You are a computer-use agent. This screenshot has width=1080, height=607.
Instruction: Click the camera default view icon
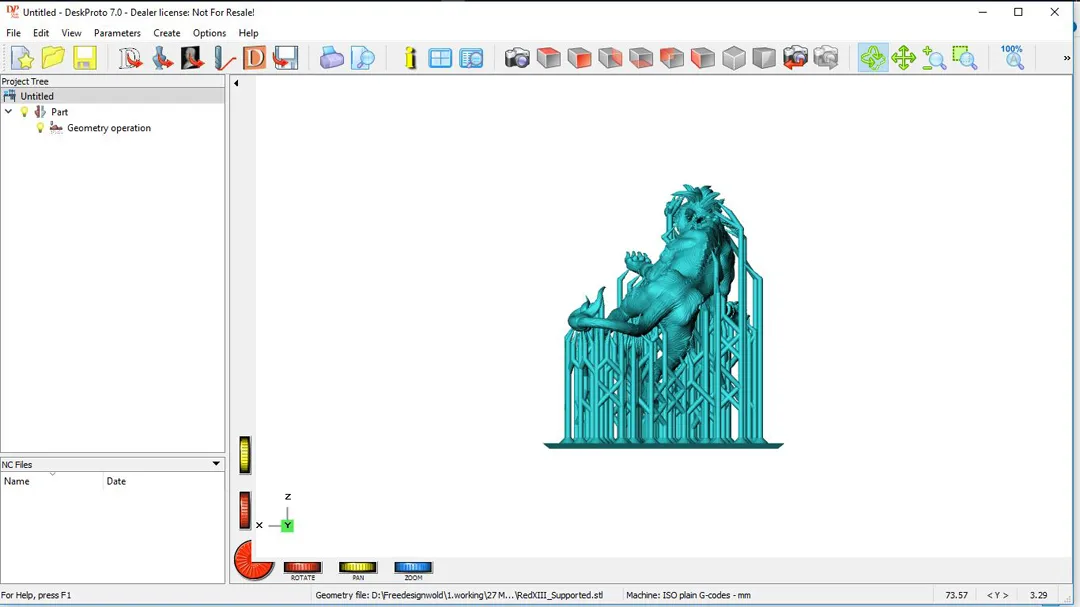click(x=517, y=58)
